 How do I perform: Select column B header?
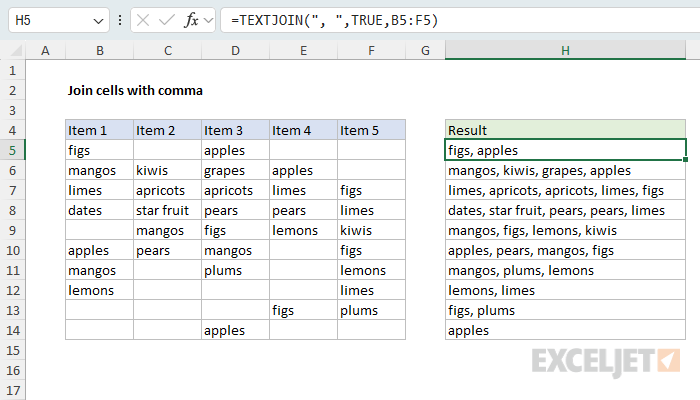100,51
